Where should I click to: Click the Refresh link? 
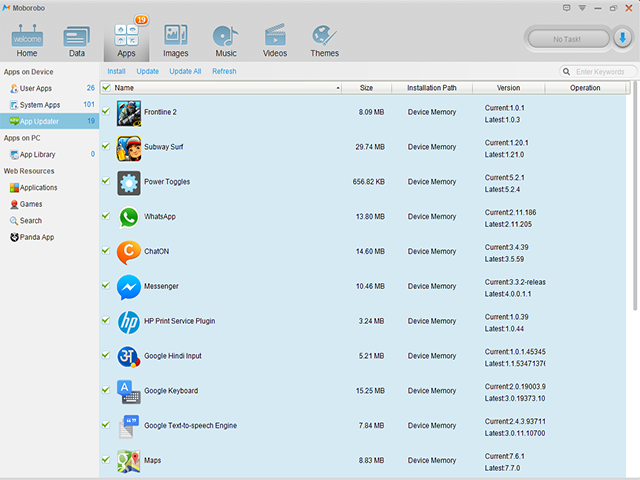(224, 71)
